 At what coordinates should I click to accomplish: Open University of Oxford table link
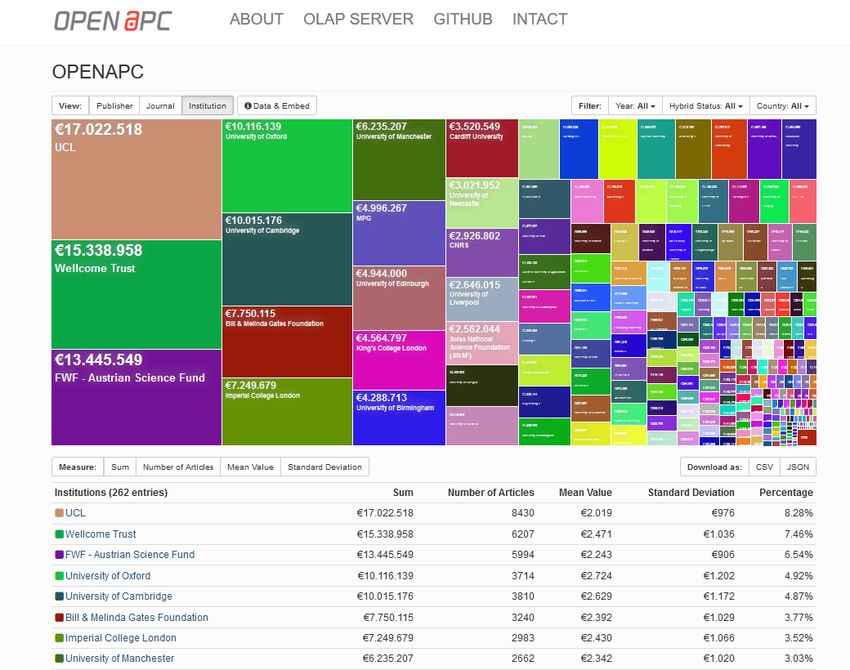(x=108, y=576)
